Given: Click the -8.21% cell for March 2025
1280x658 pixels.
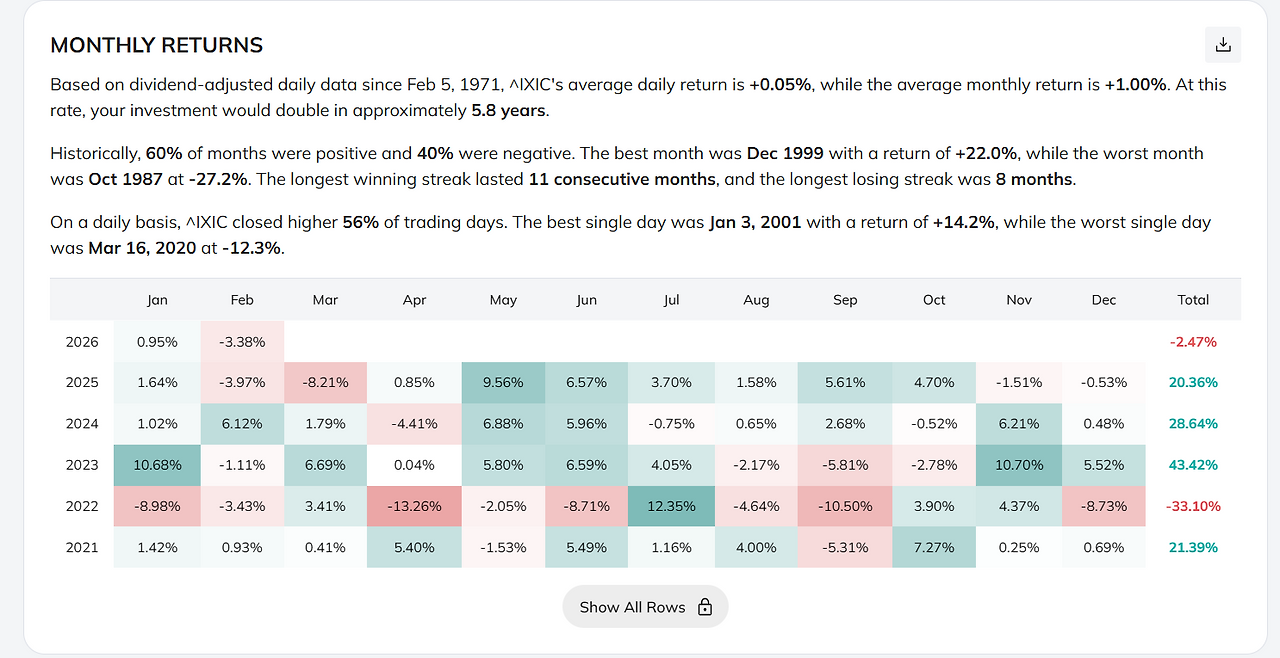Looking at the screenshot, I should click(325, 383).
